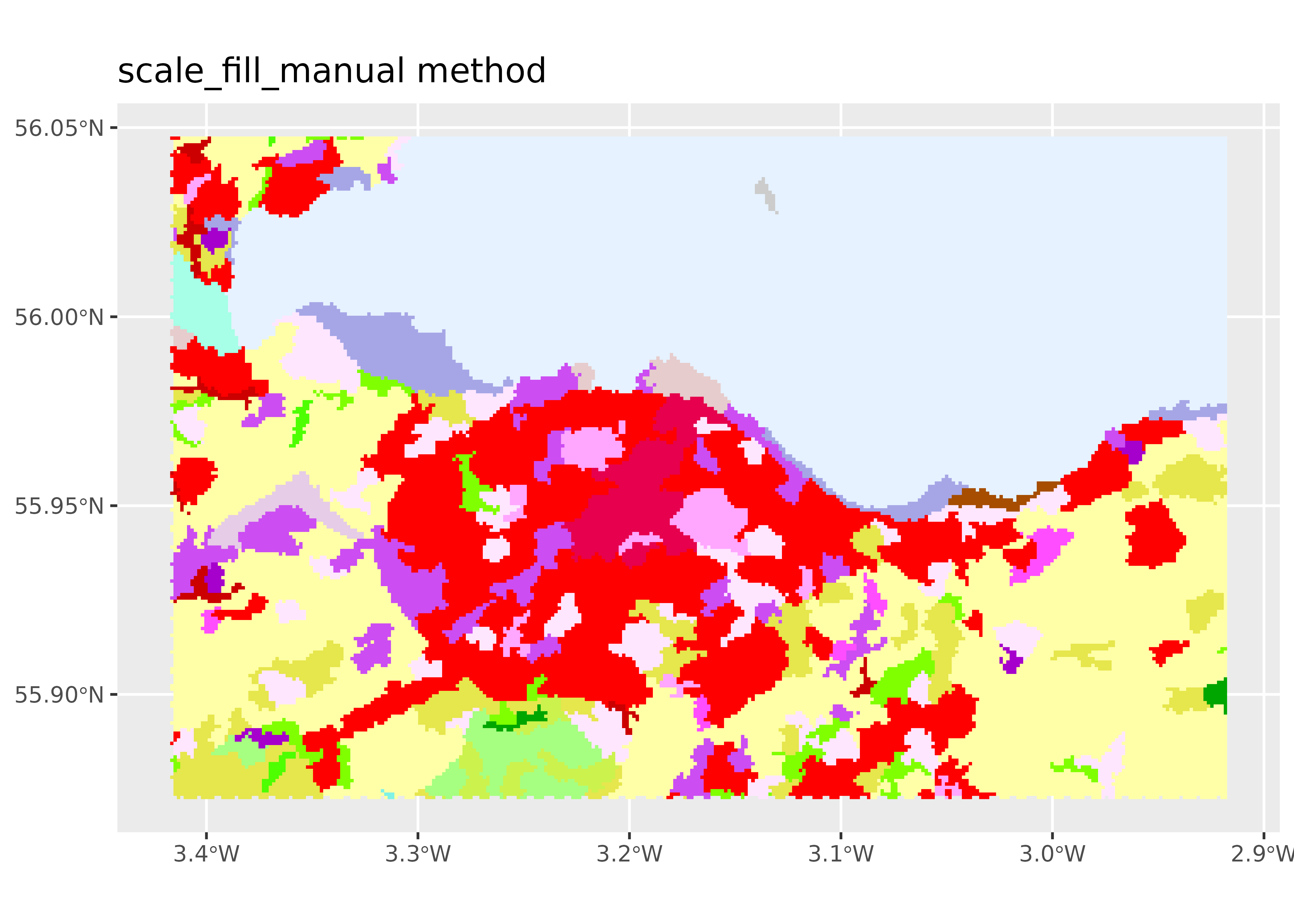Viewport: 1294px width, 924px height.
Task: Click the crimson region in the city center
Action: (632, 501)
